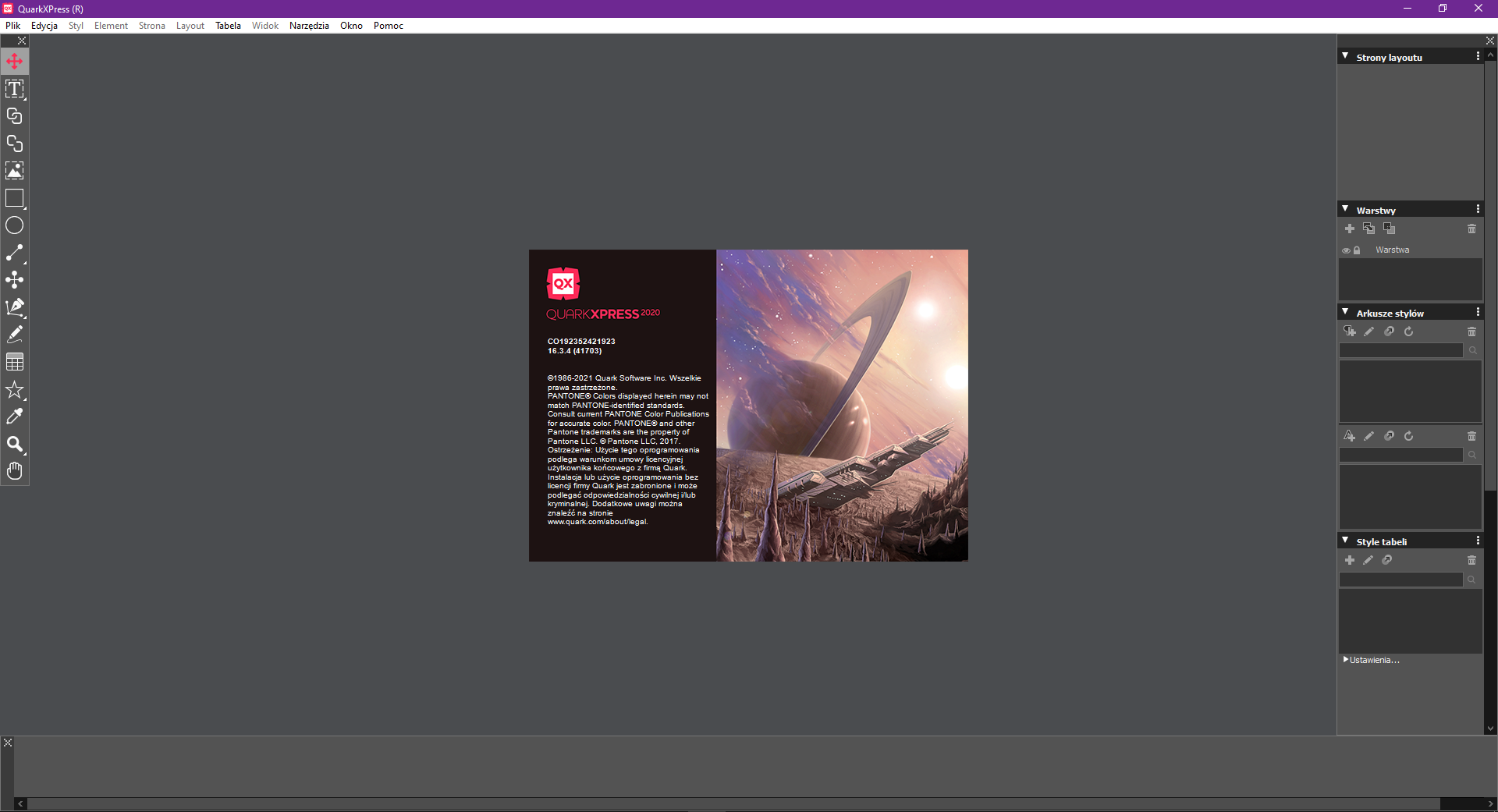The width and height of the screenshot is (1498, 812).
Task: Select the Oval Box tool
Action: (15, 225)
